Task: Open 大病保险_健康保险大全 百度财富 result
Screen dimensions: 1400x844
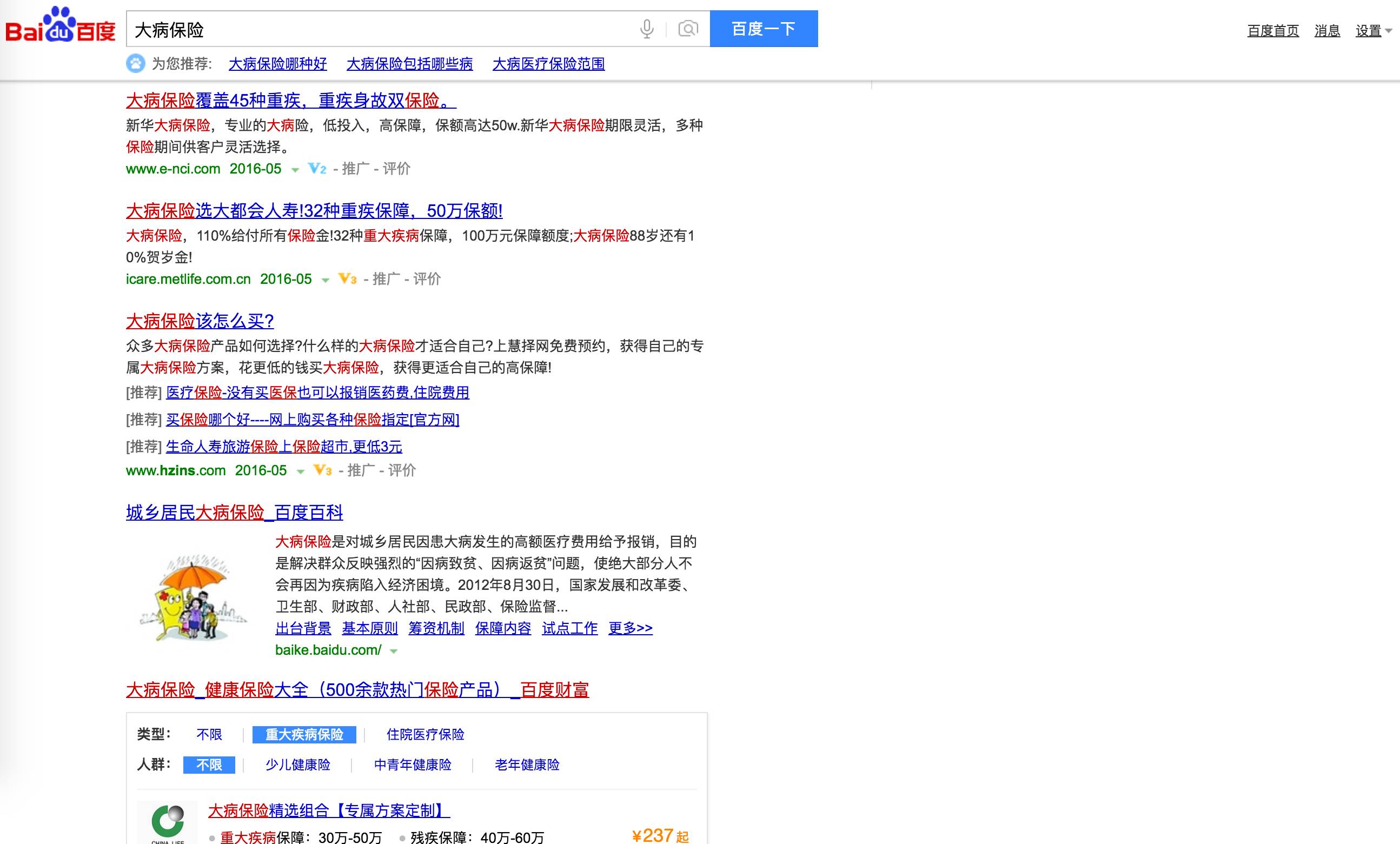Action: click(357, 689)
